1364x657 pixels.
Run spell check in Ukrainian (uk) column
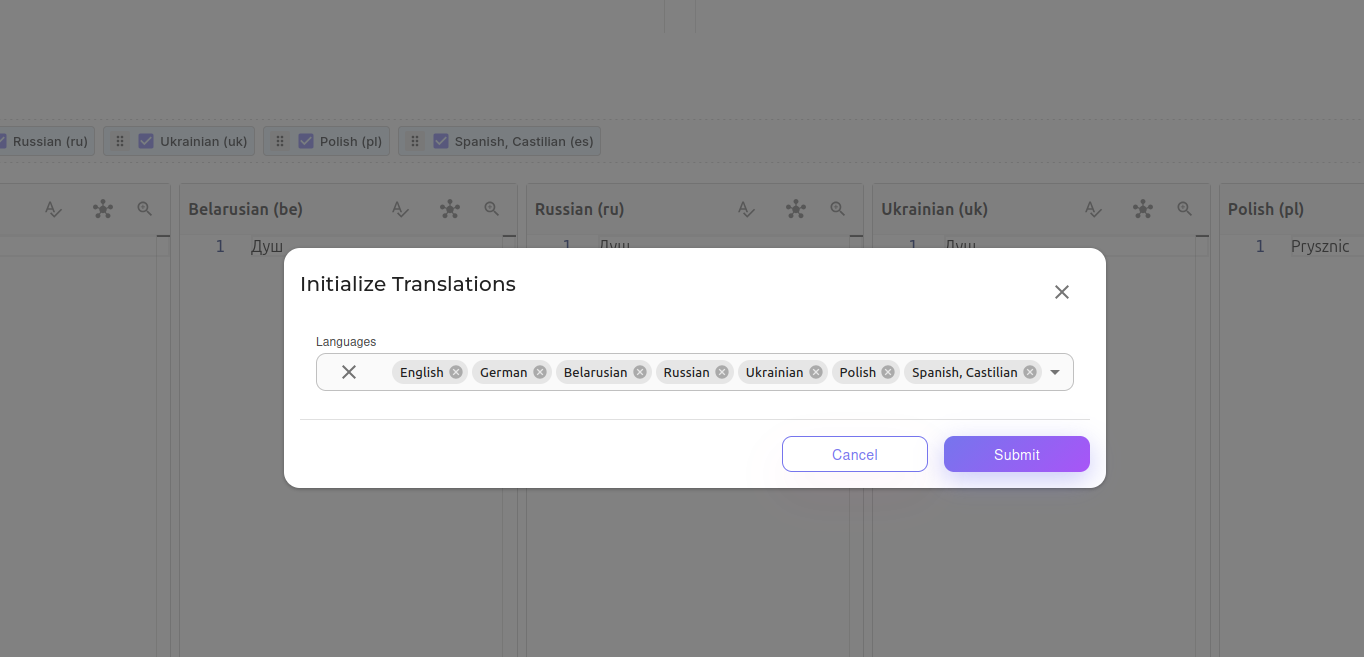pos(1093,209)
